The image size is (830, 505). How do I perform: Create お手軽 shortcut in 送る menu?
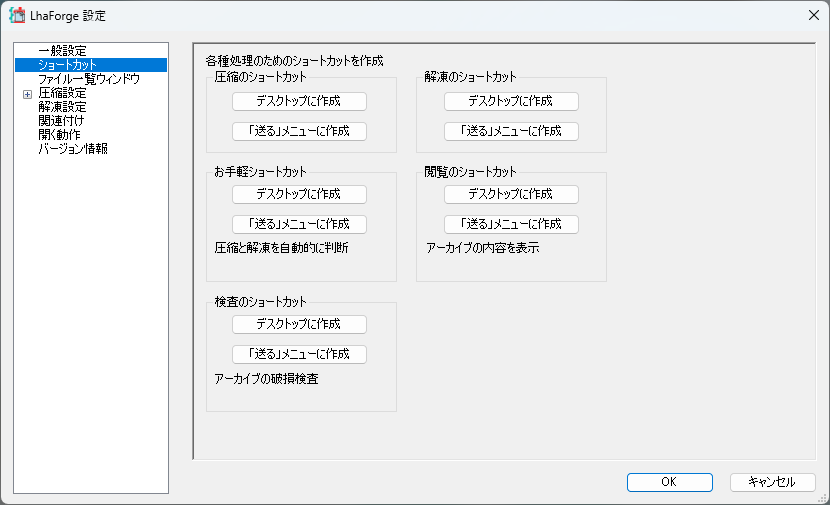click(299, 224)
